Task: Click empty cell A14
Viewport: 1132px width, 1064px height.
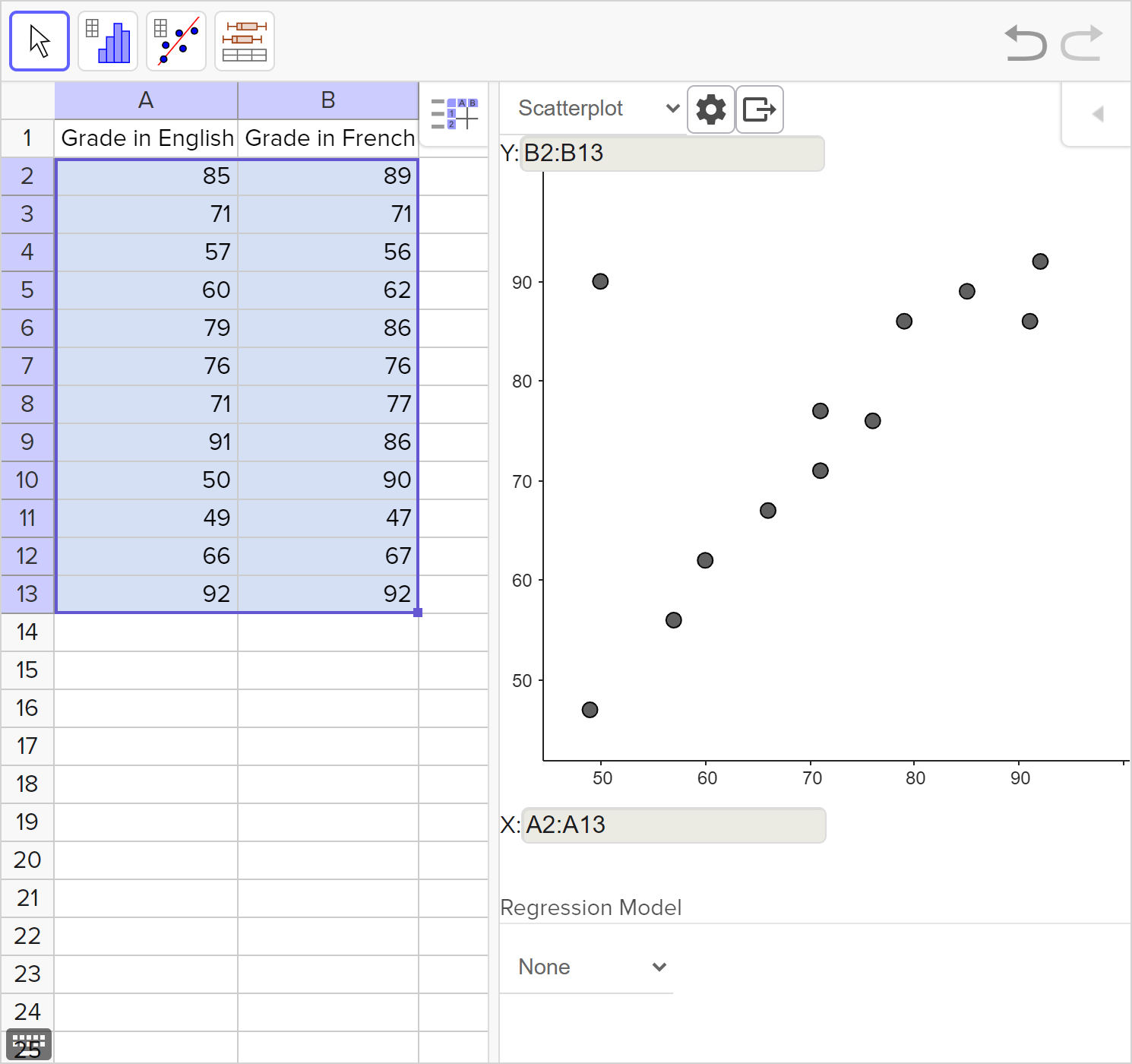Action: pos(147,632)
